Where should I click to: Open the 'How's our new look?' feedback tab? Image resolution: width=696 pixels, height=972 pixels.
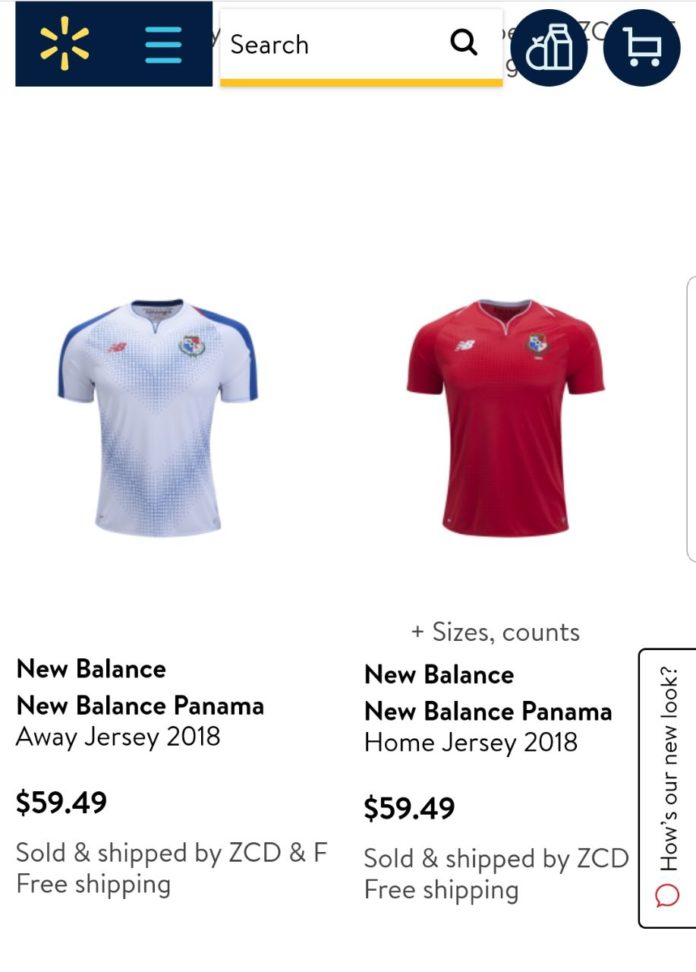coord(667,788)
